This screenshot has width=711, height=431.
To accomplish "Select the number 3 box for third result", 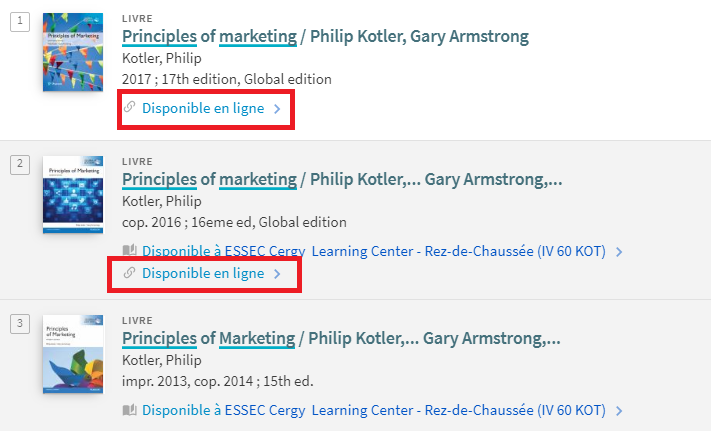I will point(20,324).
